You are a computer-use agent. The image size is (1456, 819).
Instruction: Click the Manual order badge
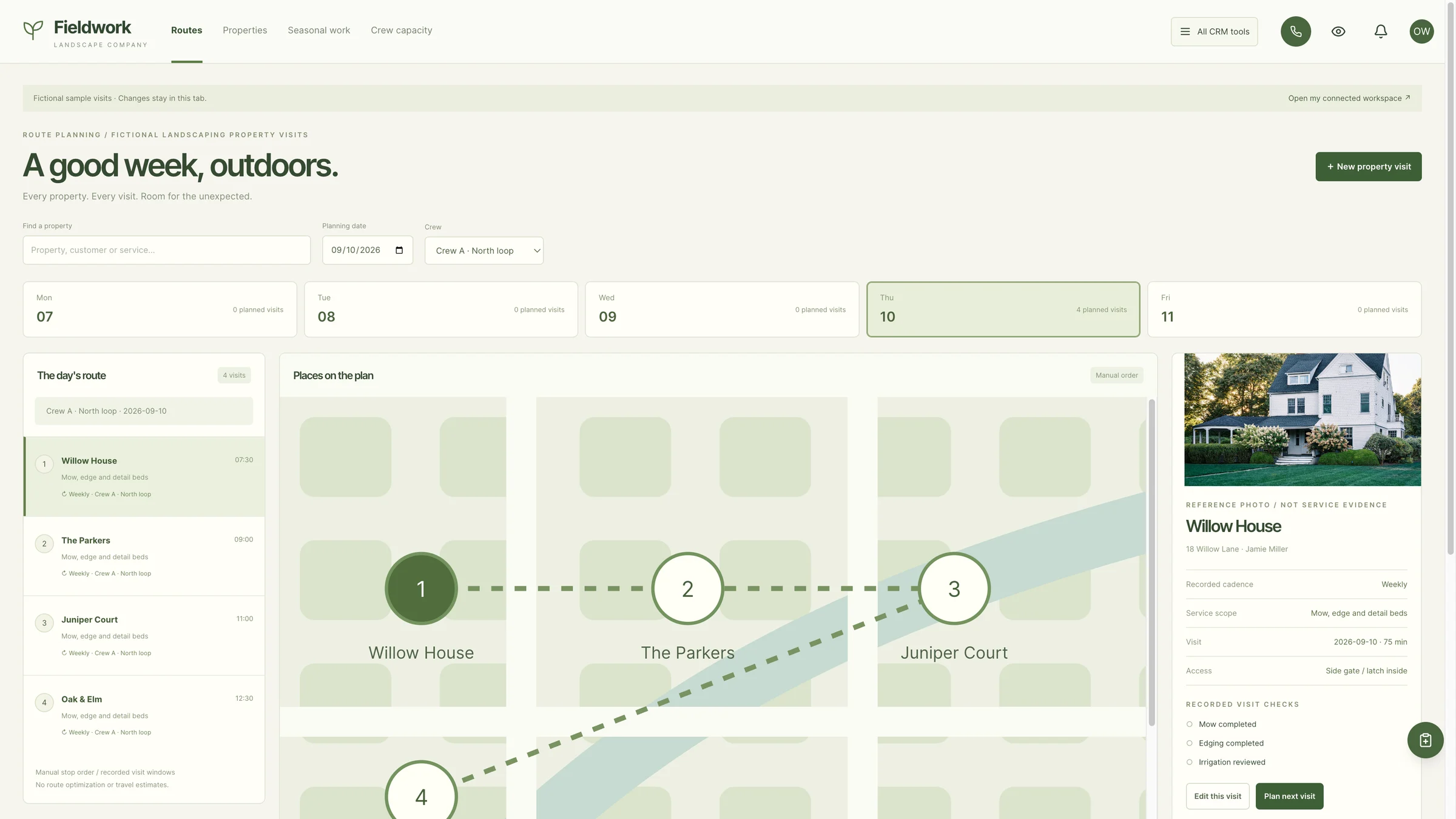(x=1116, y=376)
